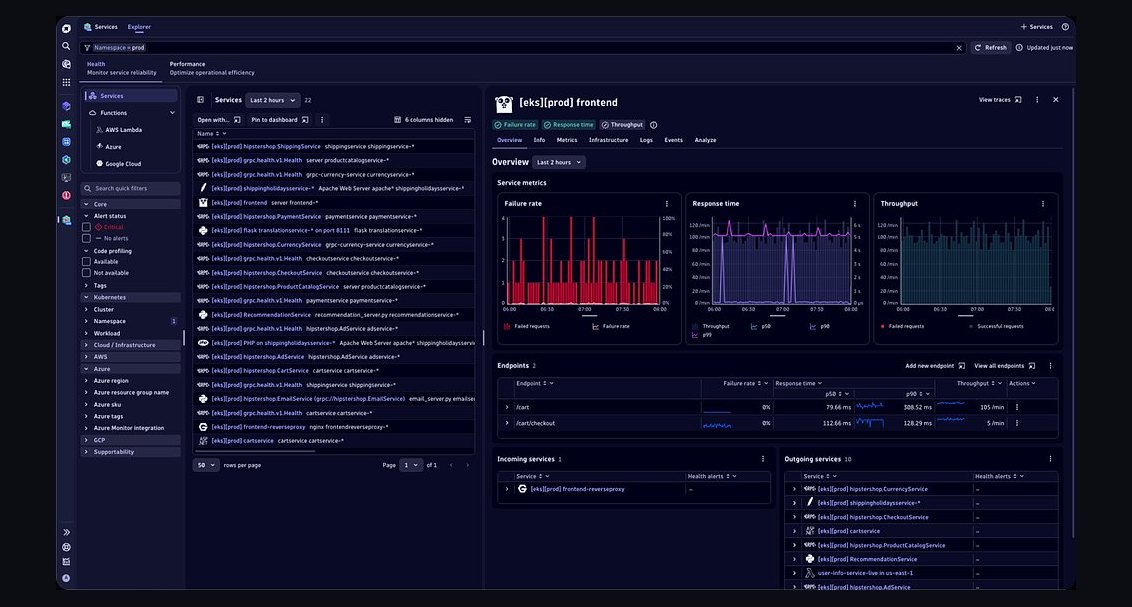Expand the Cluster filter group
Image resolution: width=1132 pixels, height=607 pixels.
coord(87,310)
